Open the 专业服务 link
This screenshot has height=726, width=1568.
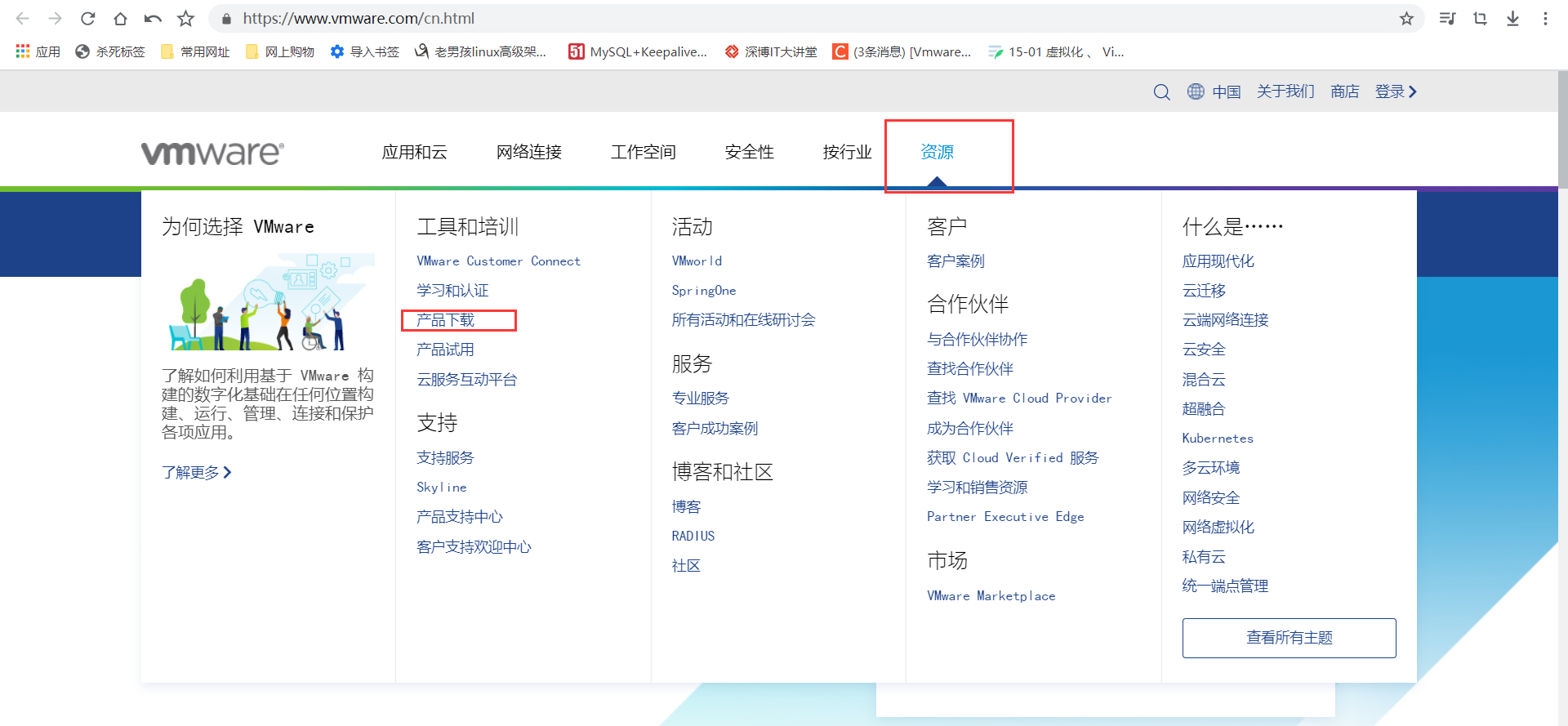tap(701, 399)
